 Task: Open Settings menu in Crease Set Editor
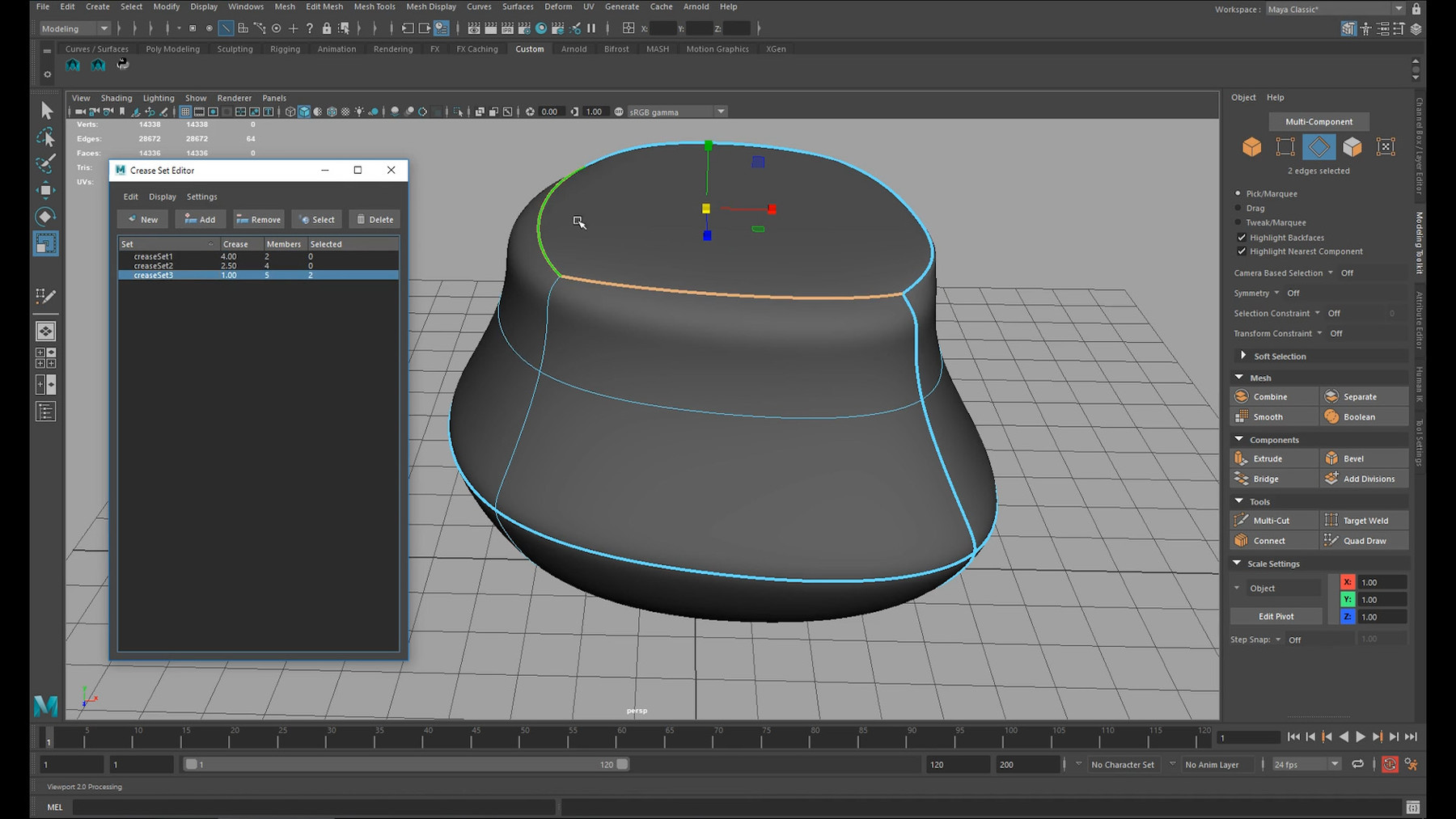[x=201, y=196]
